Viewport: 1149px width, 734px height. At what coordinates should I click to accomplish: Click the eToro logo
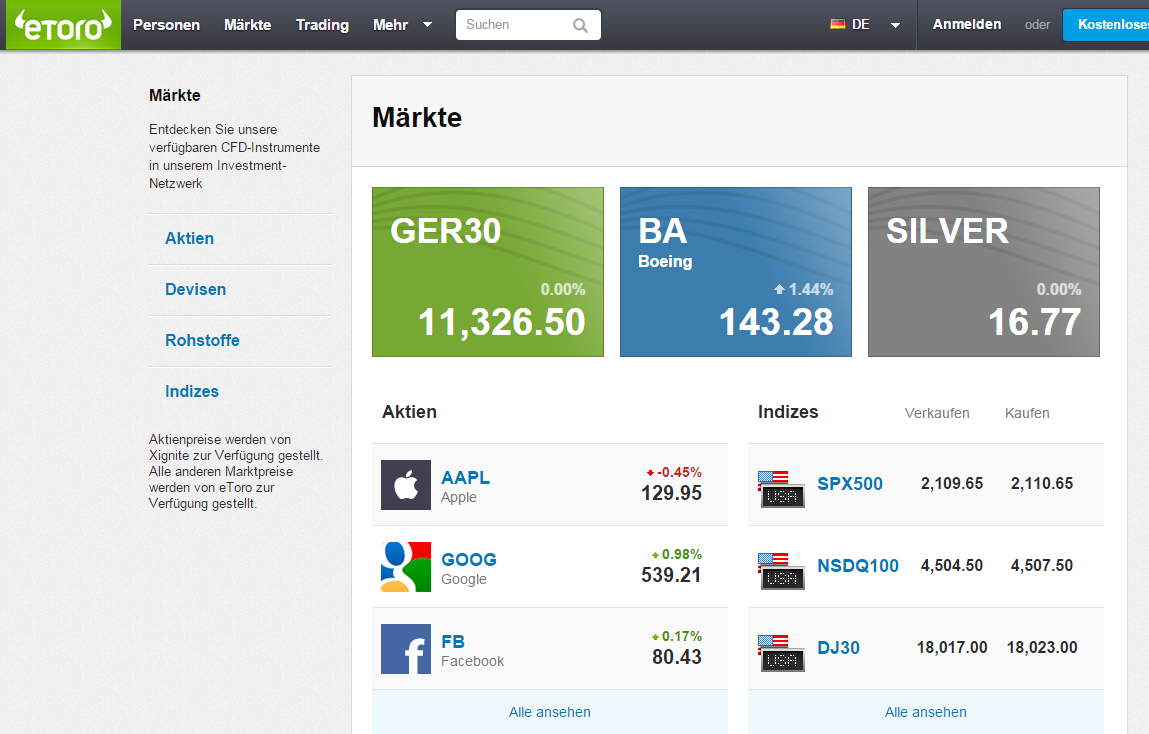click(64, 25)
